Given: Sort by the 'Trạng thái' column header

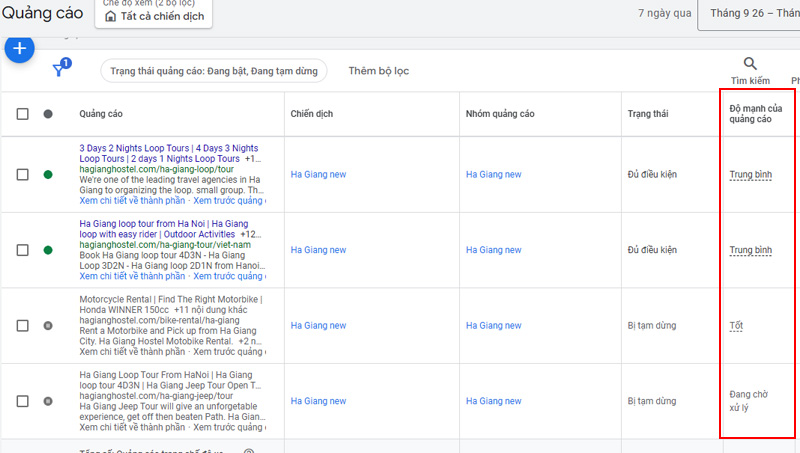Looking at the screenshot, I should 647,114.
